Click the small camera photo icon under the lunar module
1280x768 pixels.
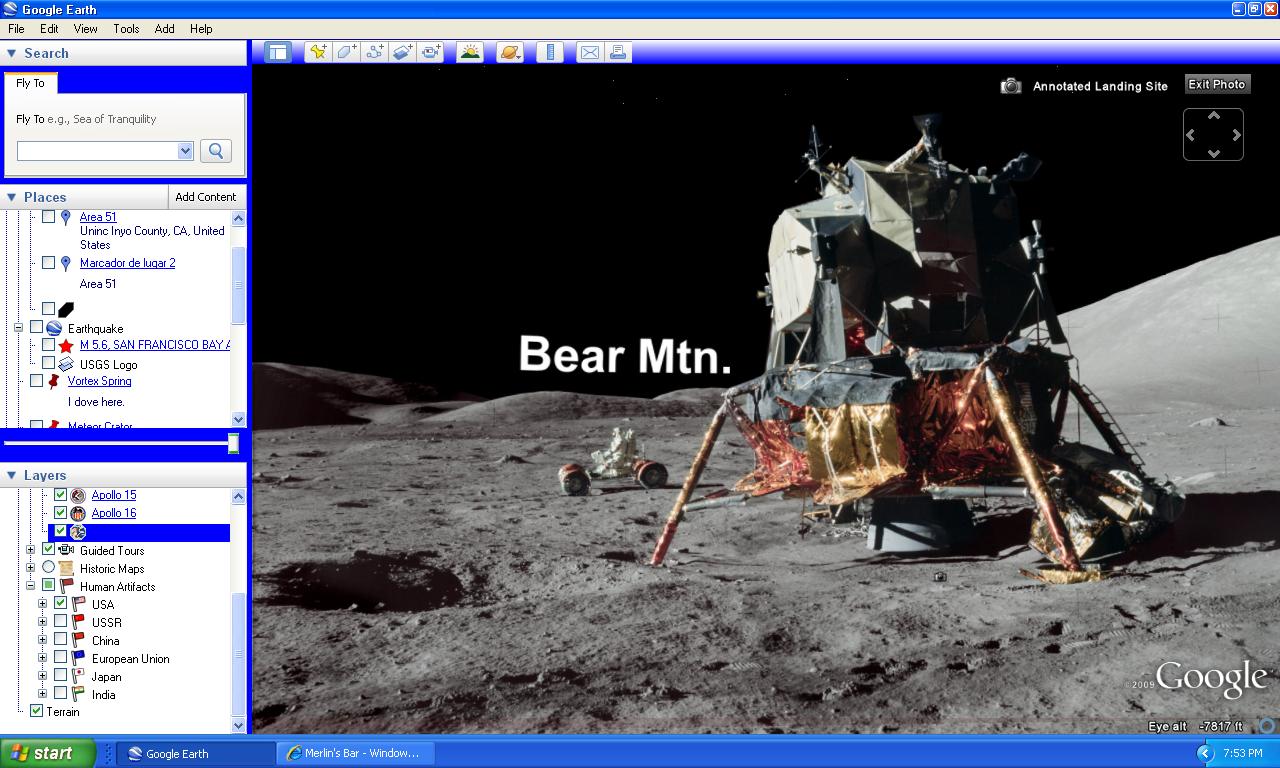pos(940,576)
